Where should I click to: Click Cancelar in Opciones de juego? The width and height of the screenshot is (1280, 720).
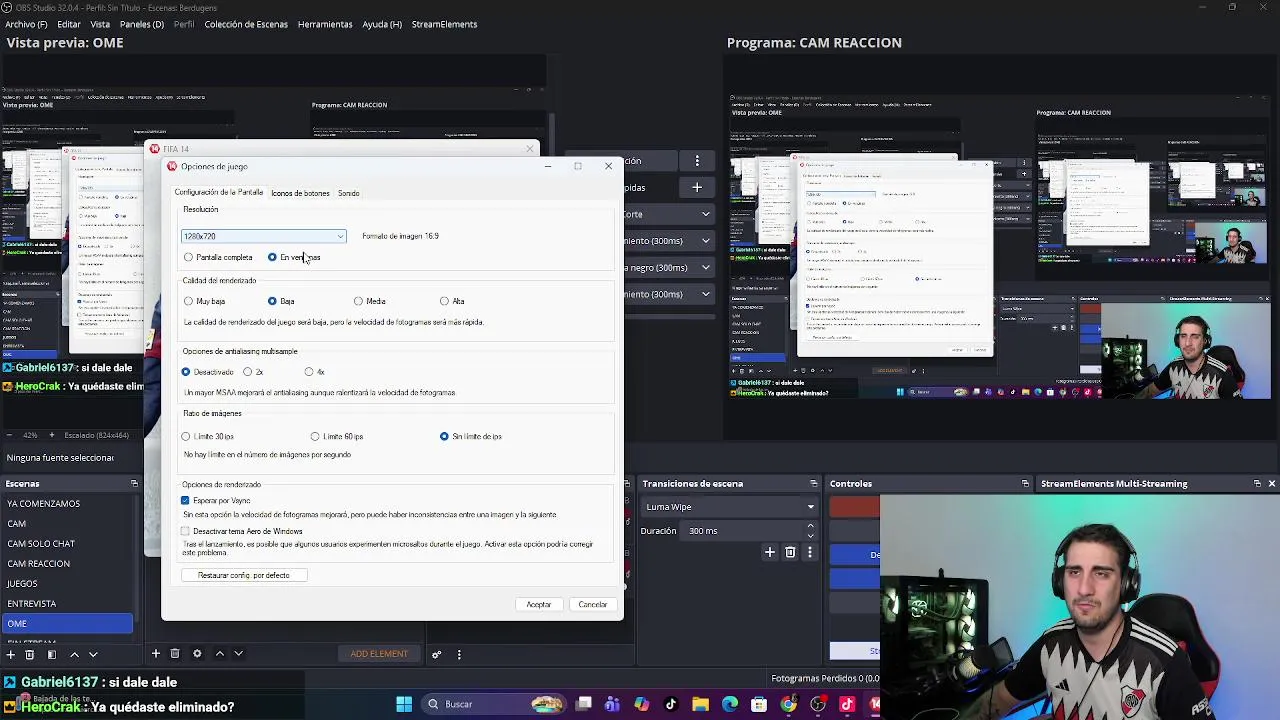[593, 605]
